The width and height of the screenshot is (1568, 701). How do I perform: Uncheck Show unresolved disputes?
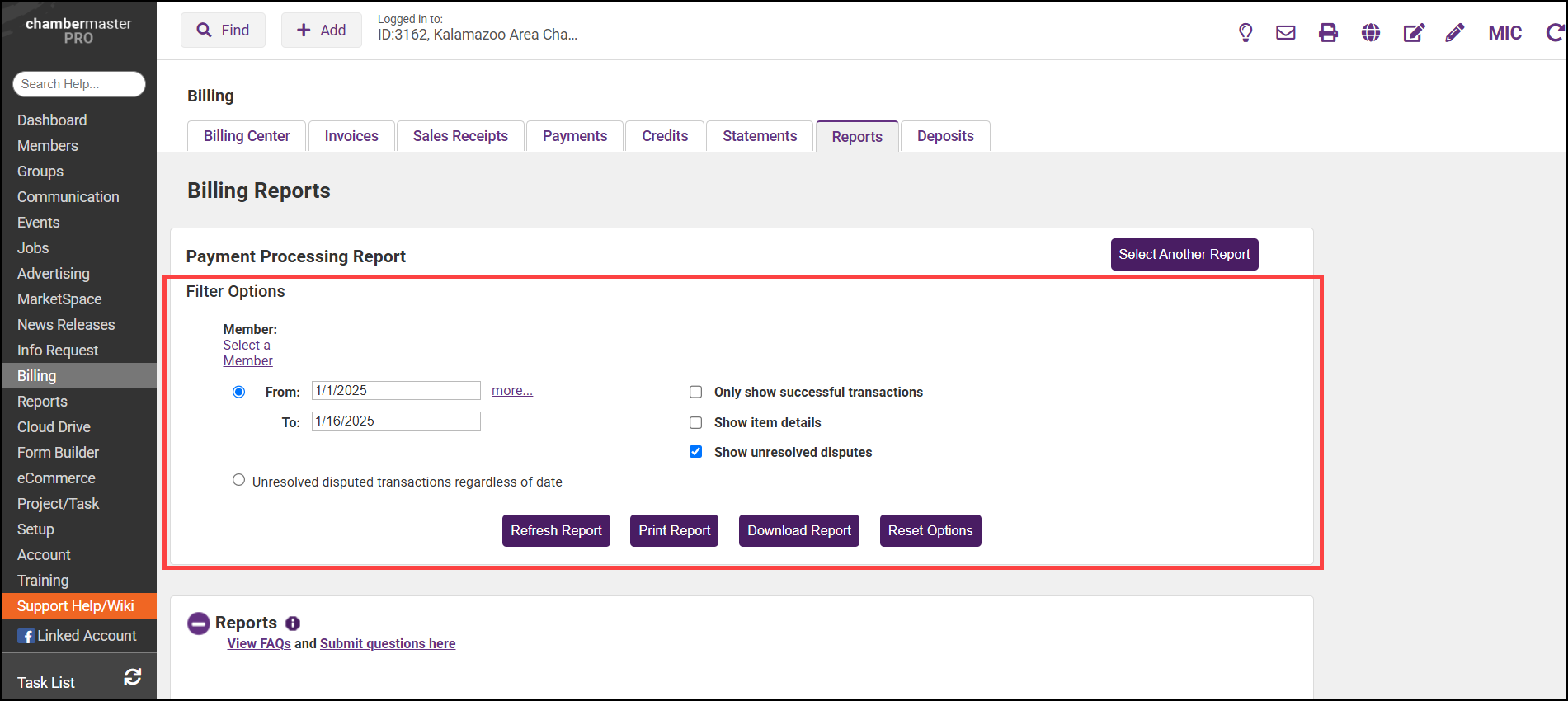pyautogui.click(x=696, y=452)
